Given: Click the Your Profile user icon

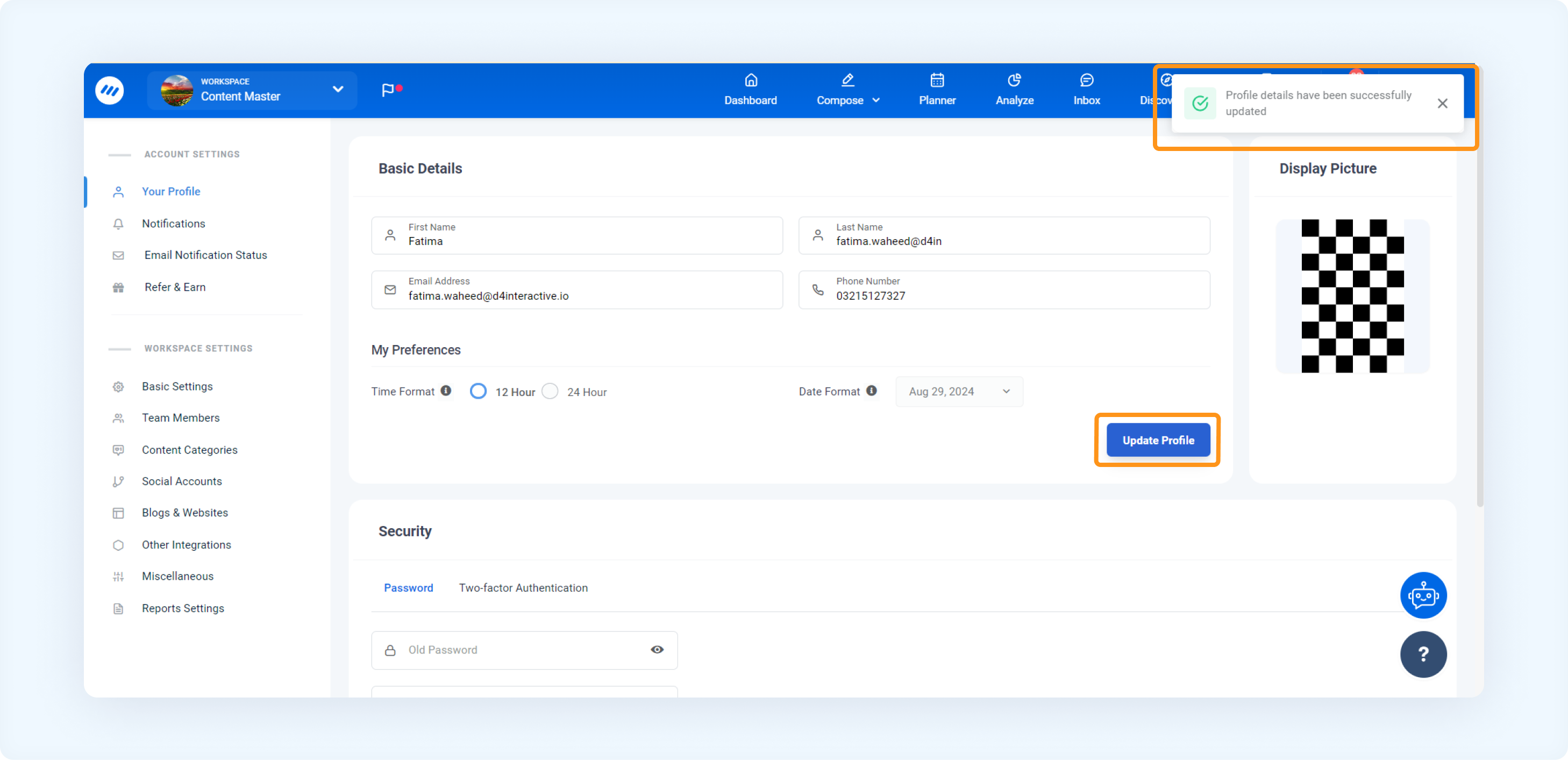Looking at the screenshot, I should (x=118, y=192).
